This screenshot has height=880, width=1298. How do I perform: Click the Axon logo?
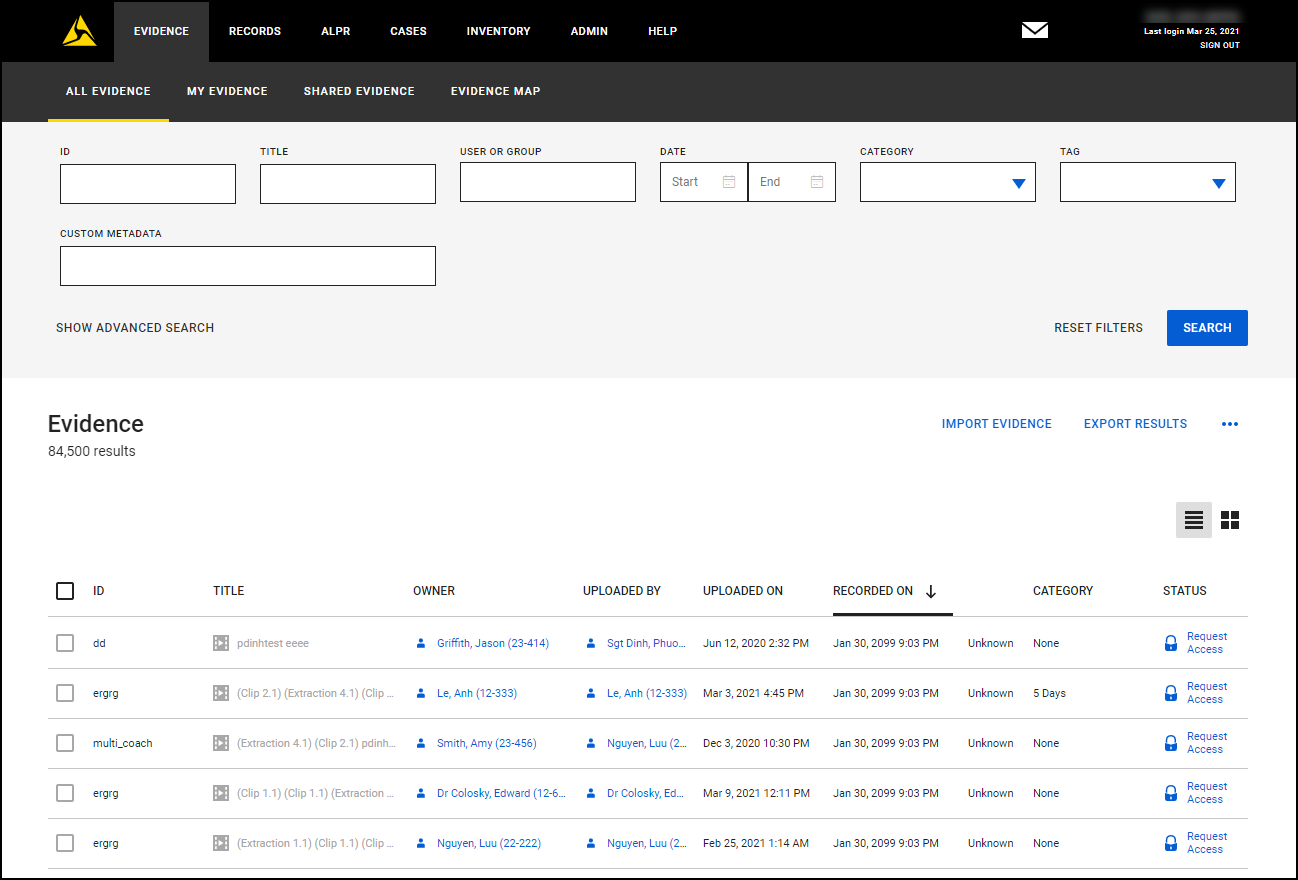click(79, 31)
